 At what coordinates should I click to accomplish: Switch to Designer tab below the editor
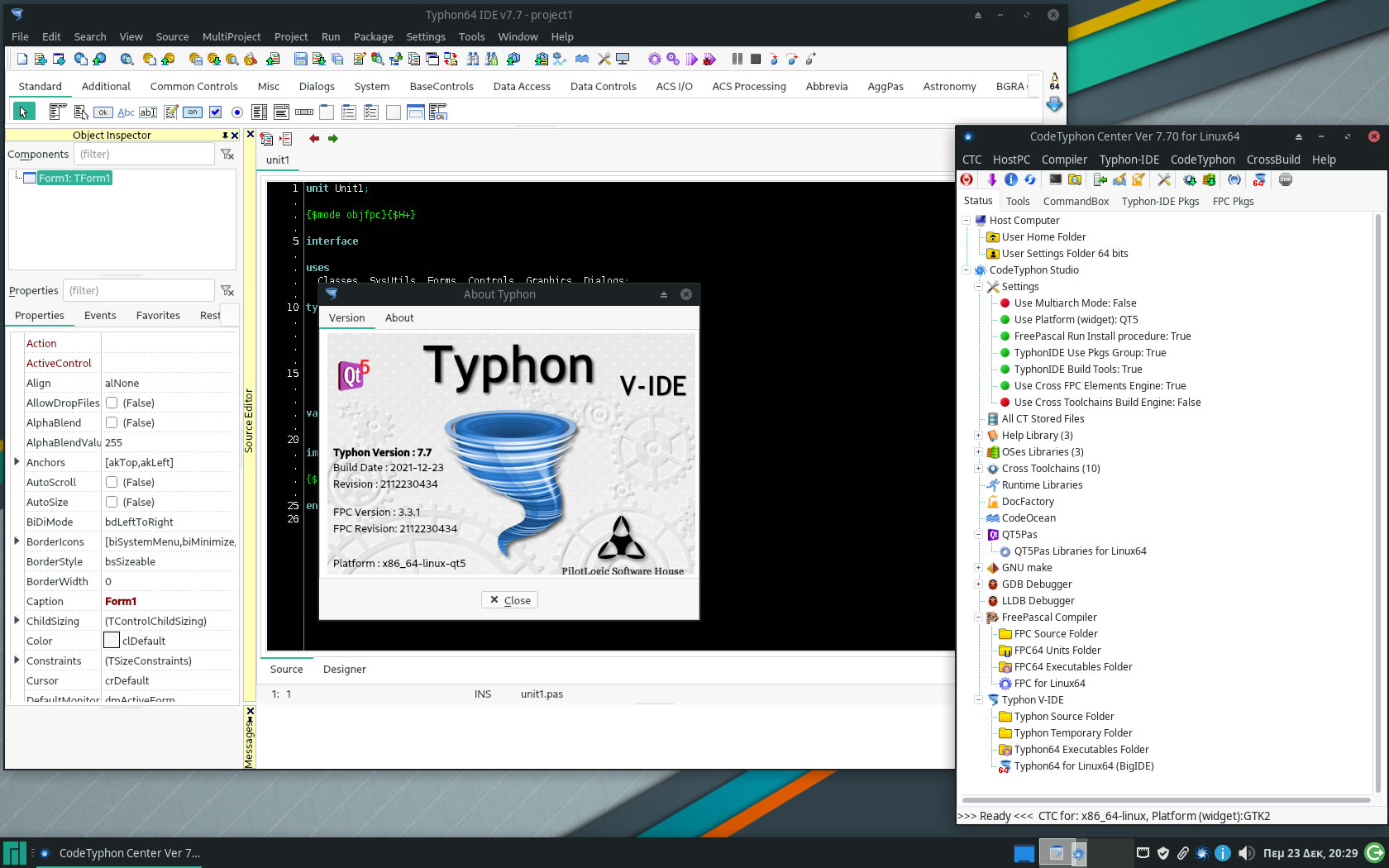click(x=344, y=669)
